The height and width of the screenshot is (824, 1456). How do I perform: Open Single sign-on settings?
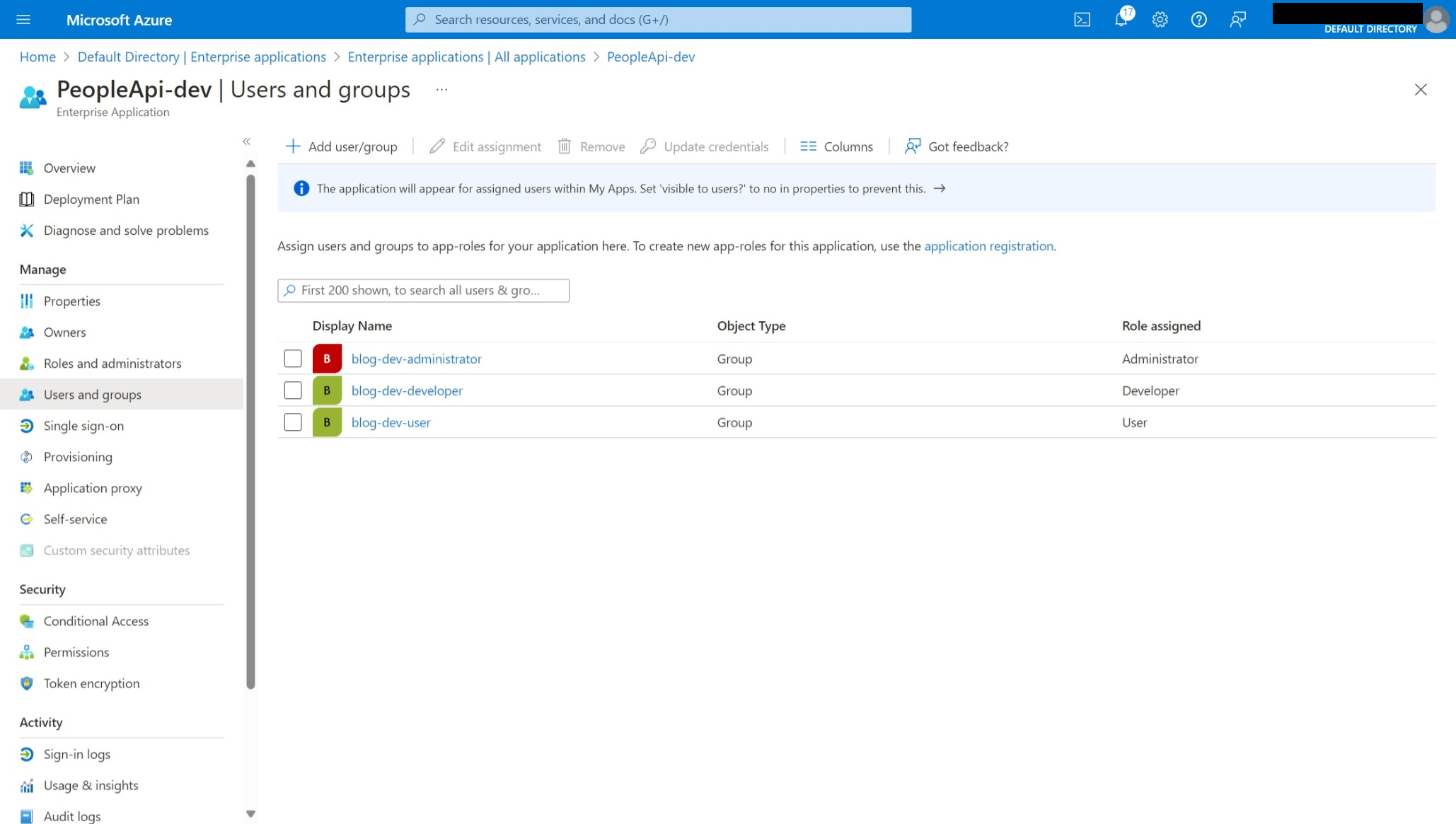pos(83,425)
